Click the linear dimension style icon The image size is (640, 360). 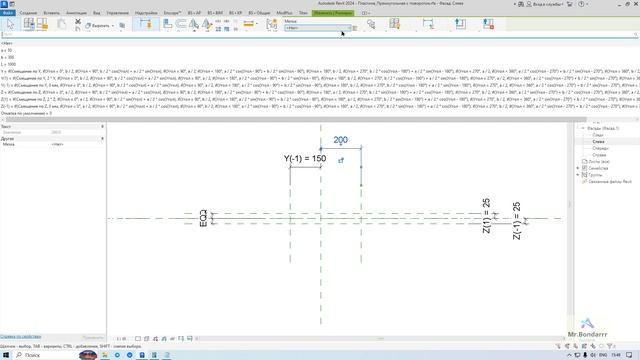249,24
